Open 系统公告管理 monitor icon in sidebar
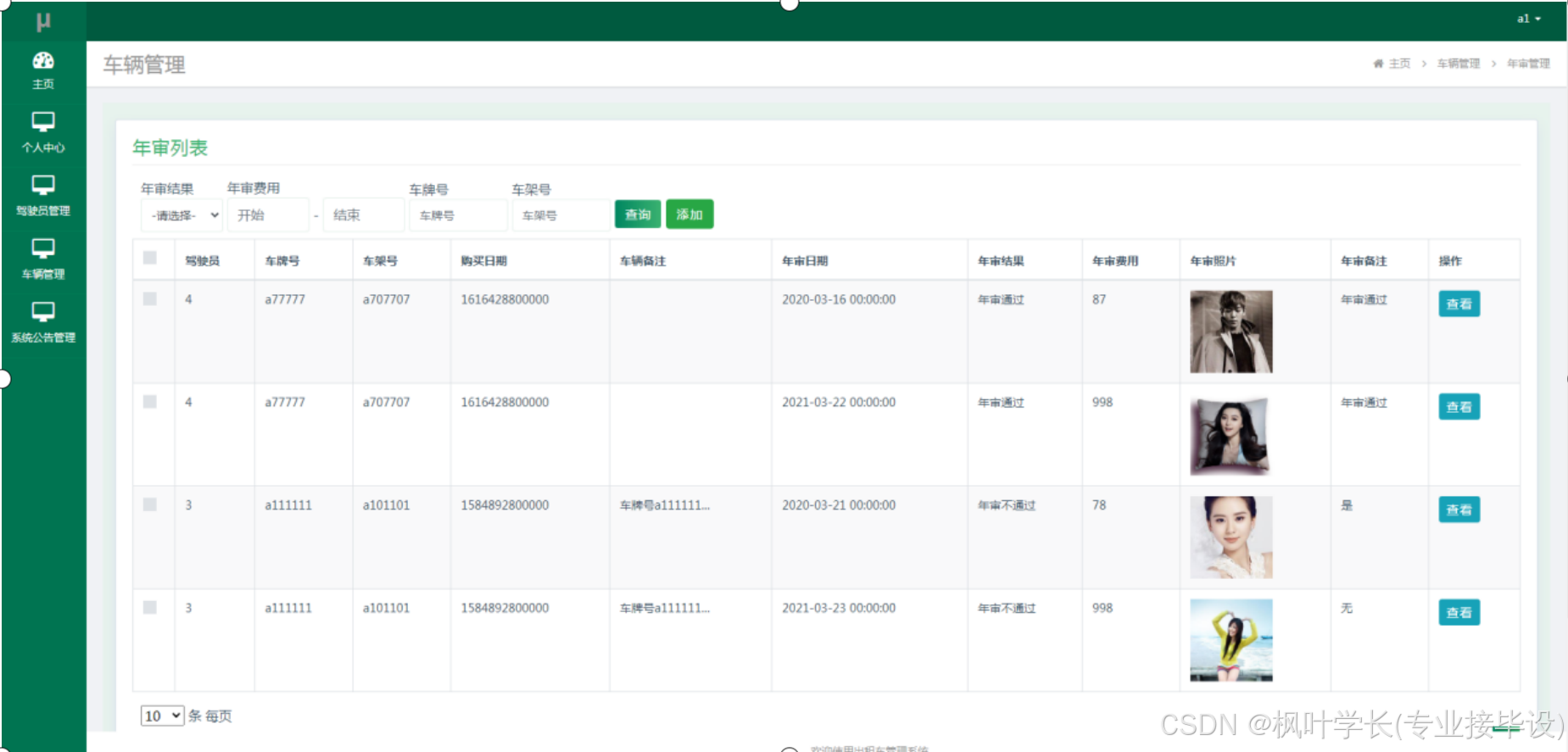This screenshot has width=1568, height=752. (43, 312)
